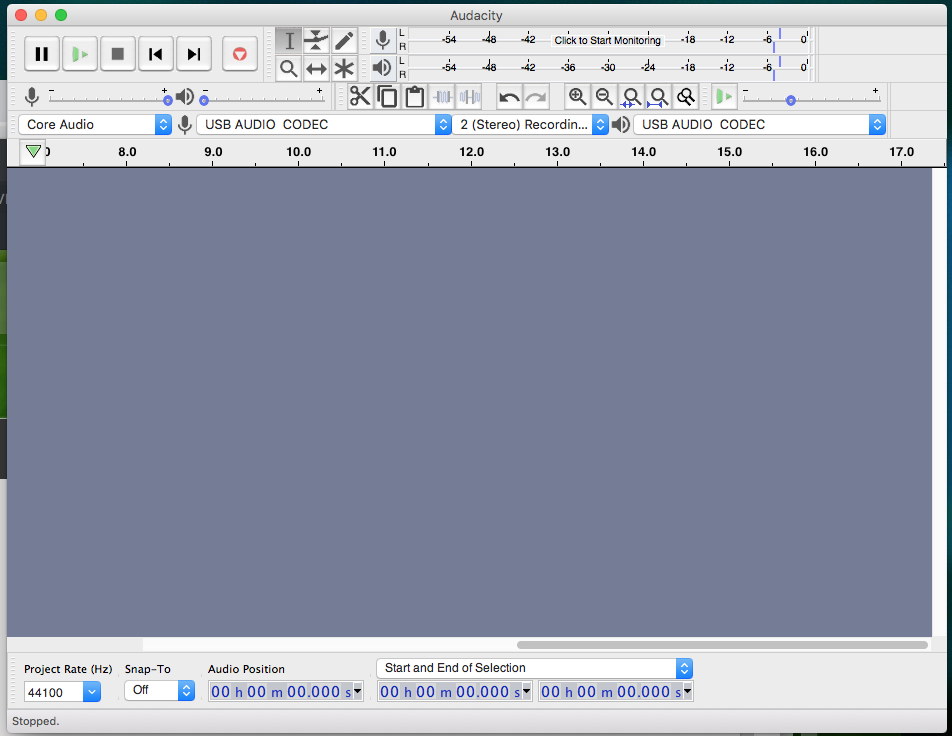Click to Start Monitoring on record meter
Screen dimensions: 952x736
tap(607, 41)
